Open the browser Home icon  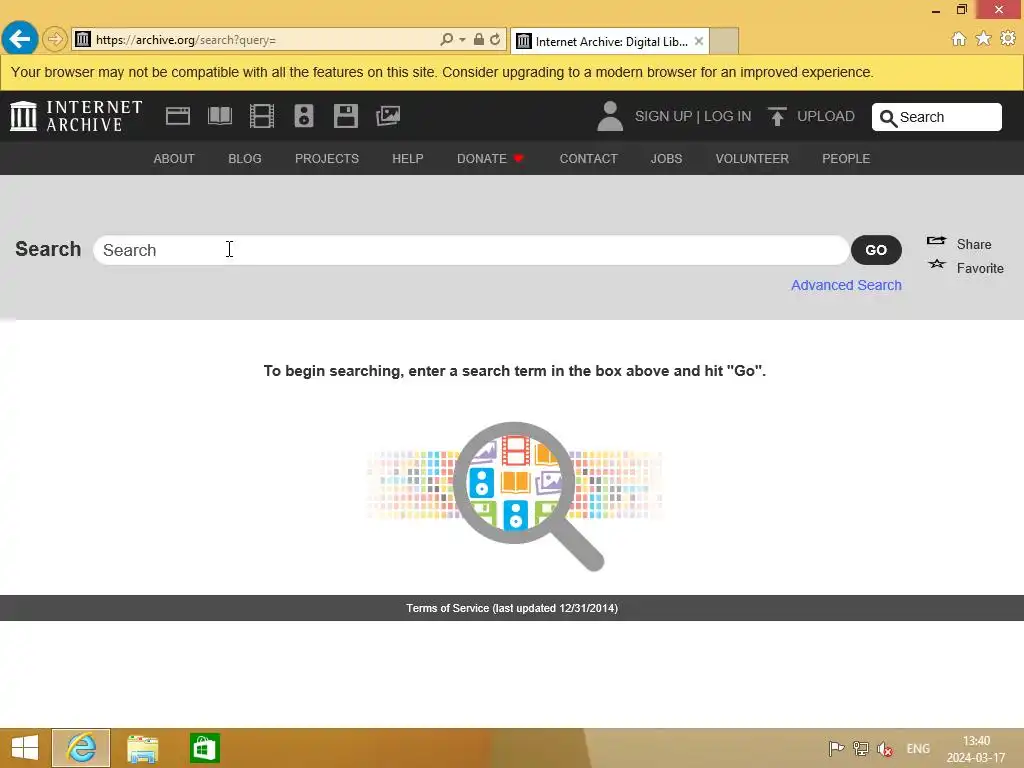(x=959, y=39)
